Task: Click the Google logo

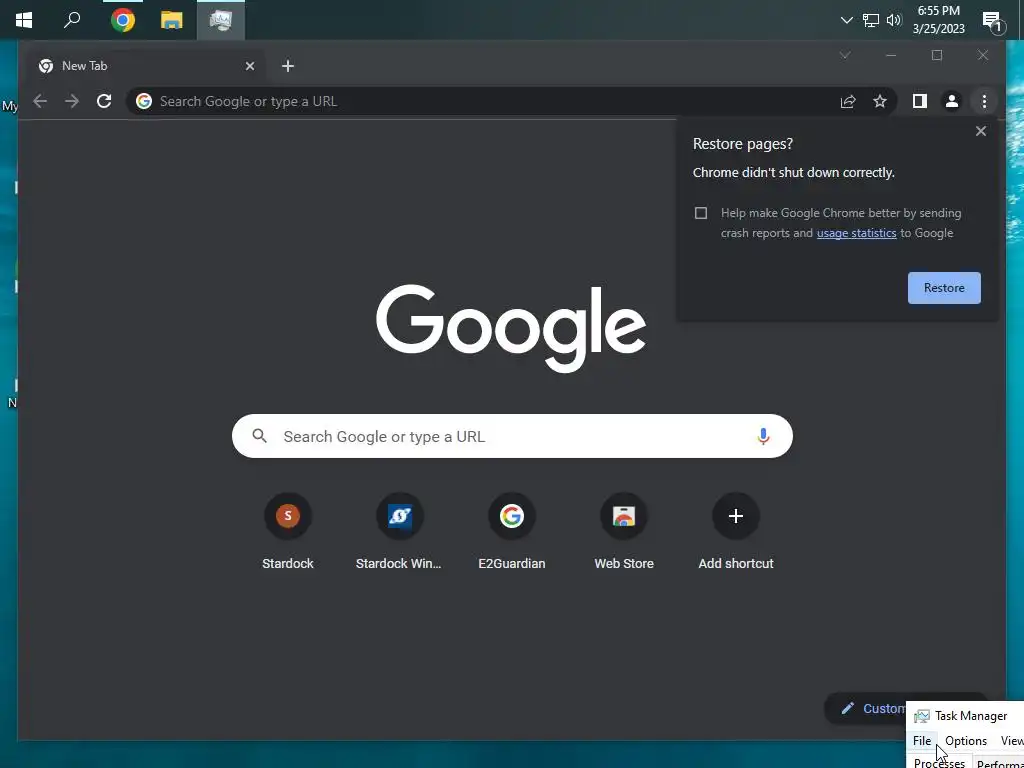Action: pyautogui.click(x=511, y=328)
